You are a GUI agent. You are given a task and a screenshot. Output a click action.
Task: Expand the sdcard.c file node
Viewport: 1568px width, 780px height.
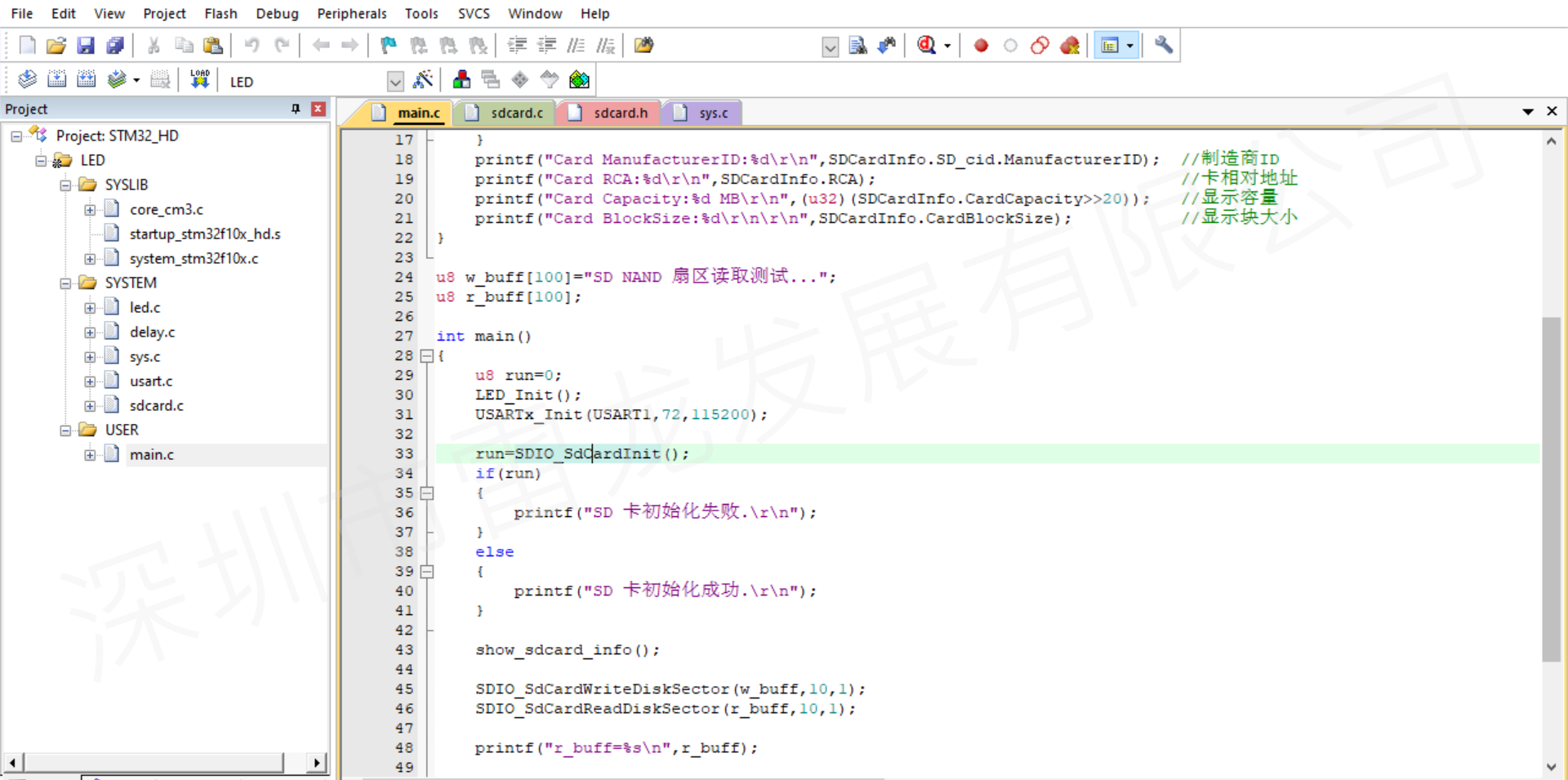tap(90, 406)
